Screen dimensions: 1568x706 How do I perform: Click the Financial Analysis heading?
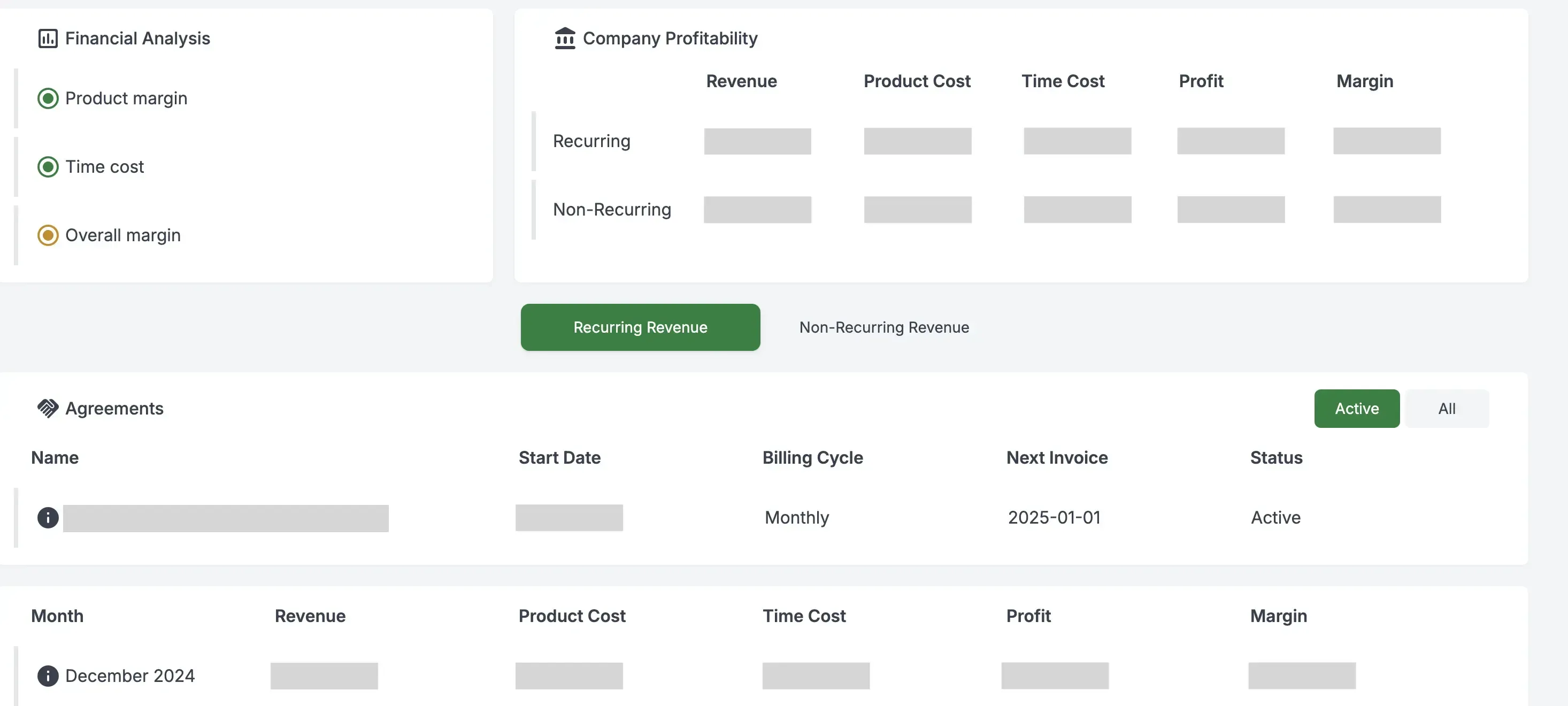(137, 39)
